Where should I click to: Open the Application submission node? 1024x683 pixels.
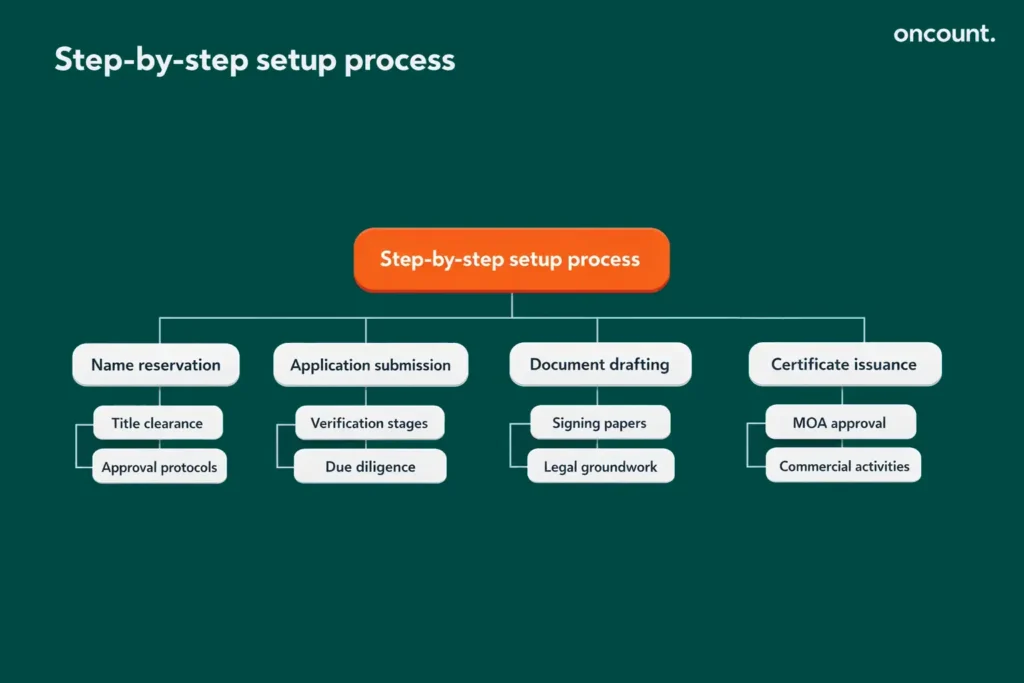point(370,364)
